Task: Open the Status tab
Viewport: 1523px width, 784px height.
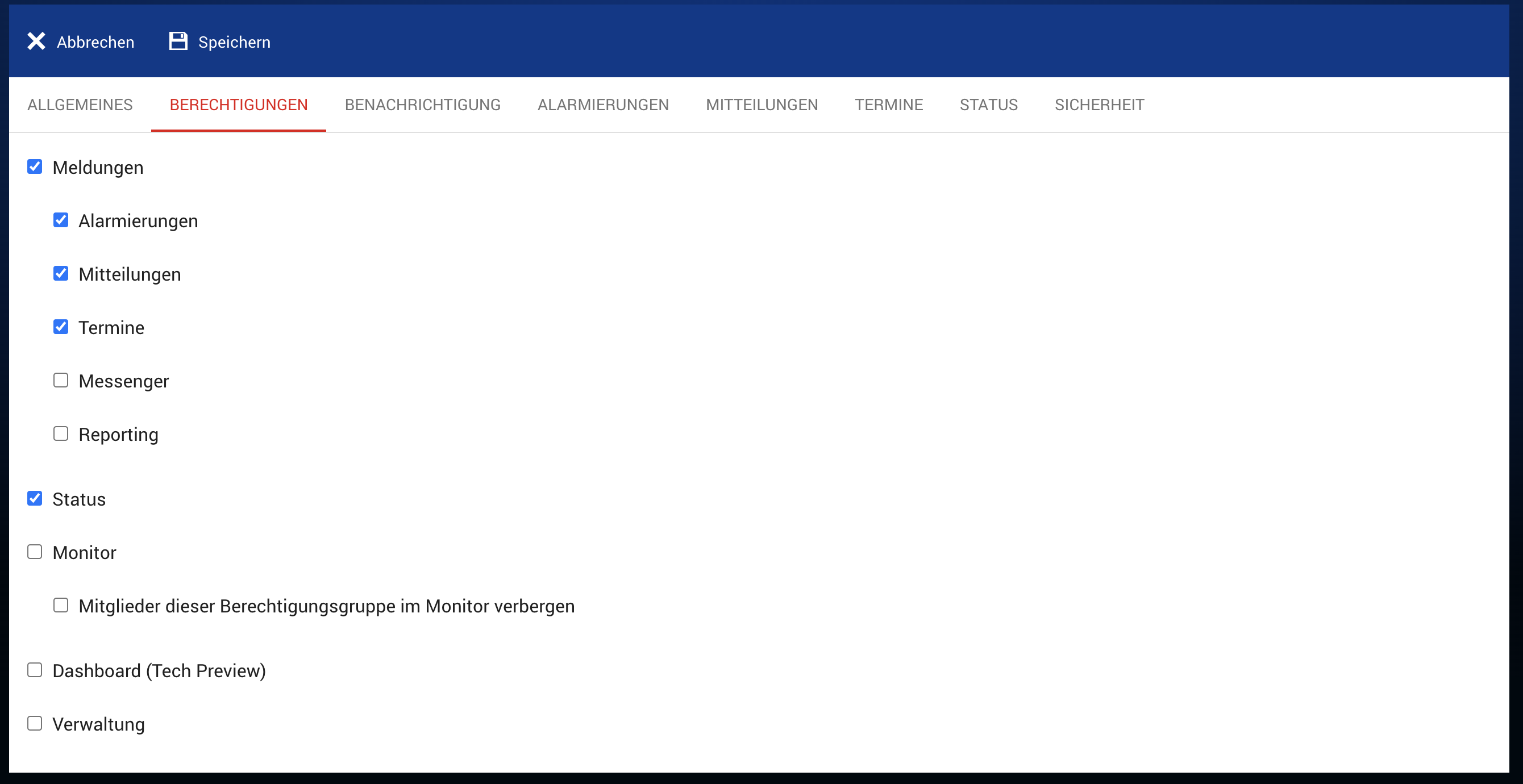Action: coord(988,105)
